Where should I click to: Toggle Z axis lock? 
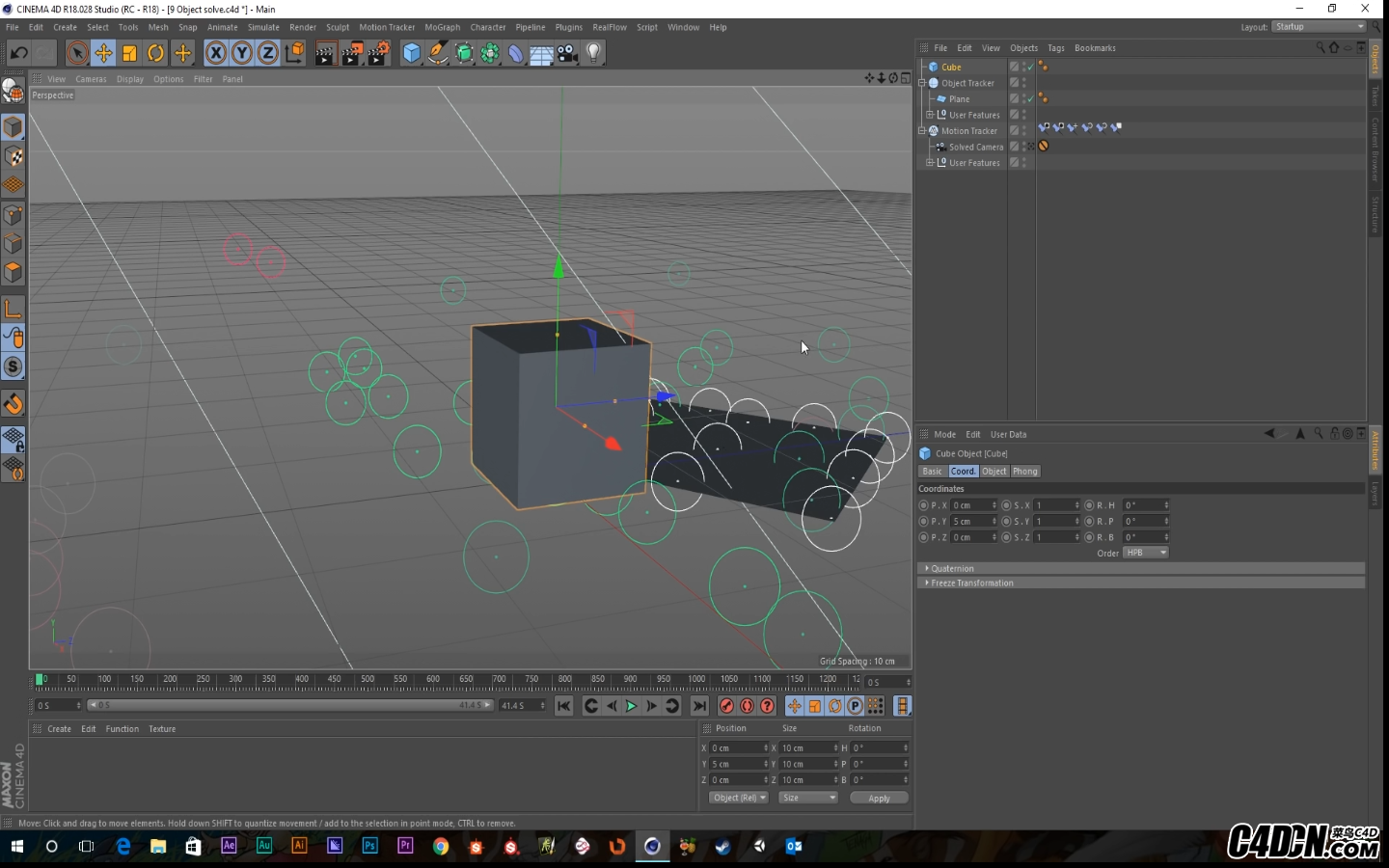(x=268, y=53)
